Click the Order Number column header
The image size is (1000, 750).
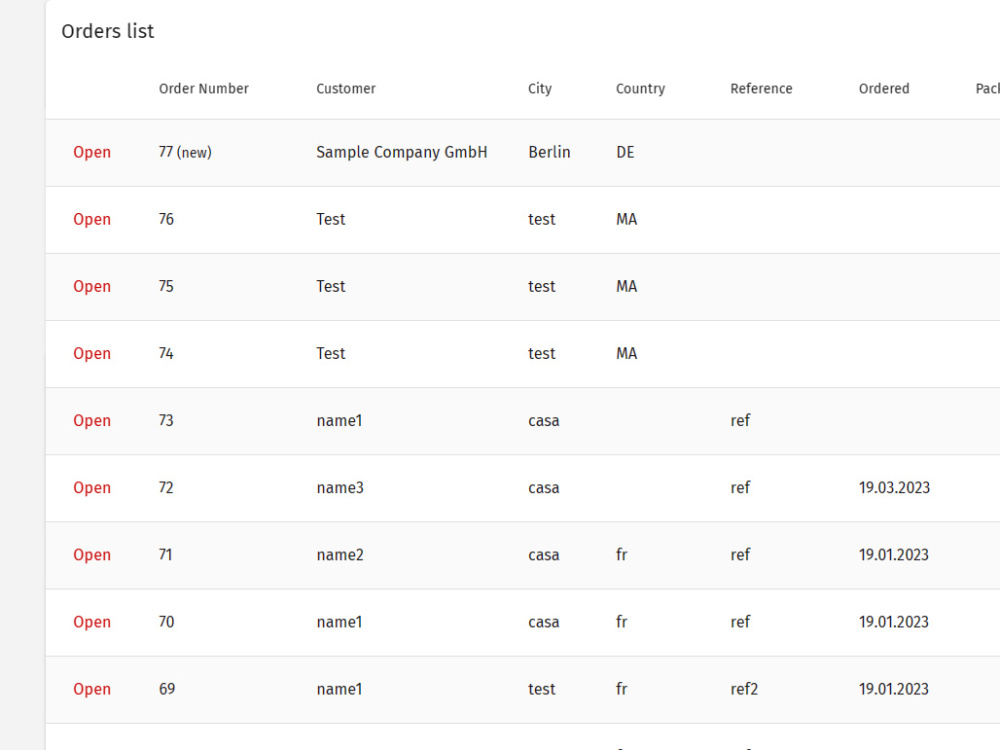[x=203, y=89]
